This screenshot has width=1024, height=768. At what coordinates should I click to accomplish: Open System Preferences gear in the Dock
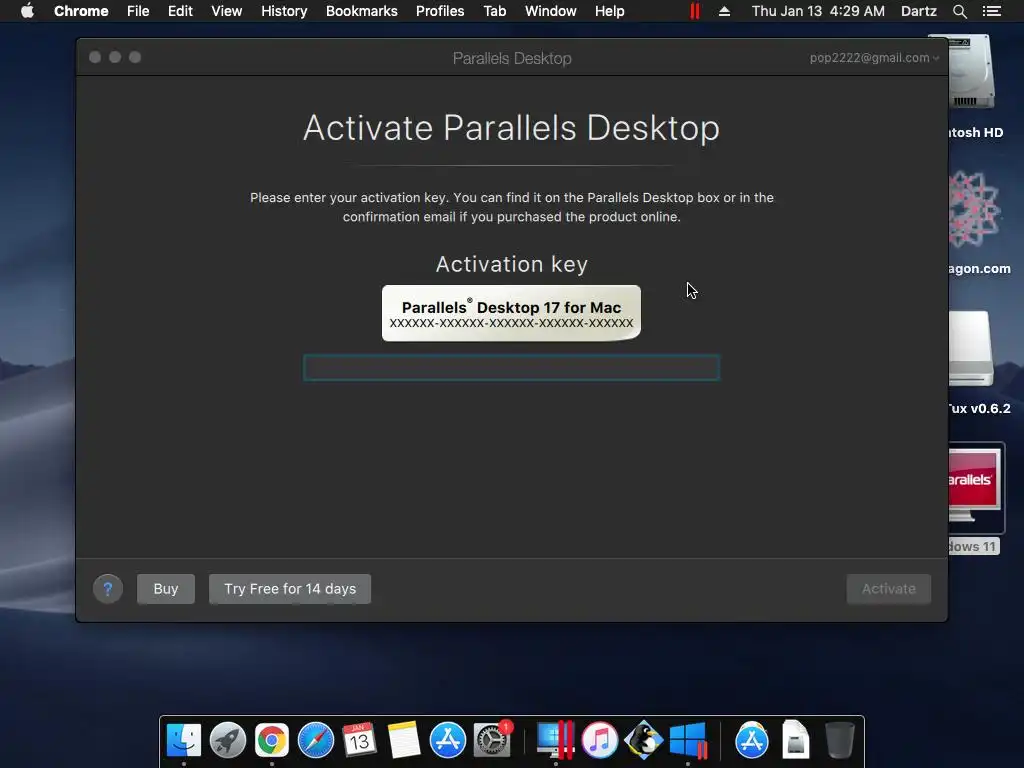[492, 740]
